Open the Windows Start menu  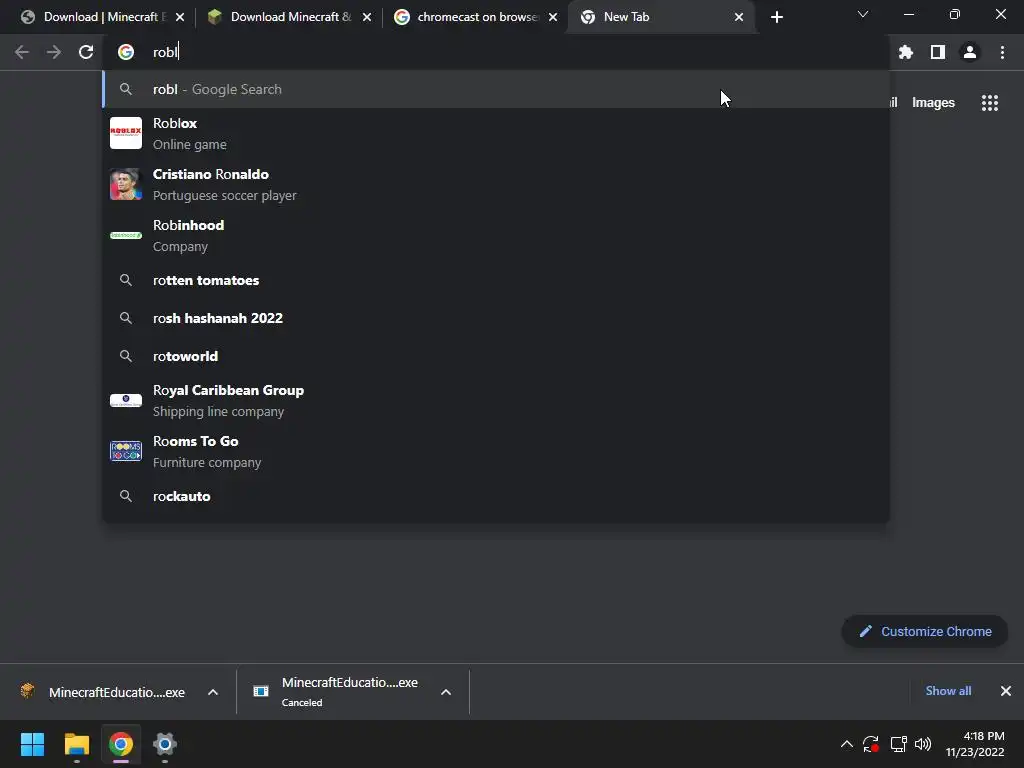tap(33, 744)
